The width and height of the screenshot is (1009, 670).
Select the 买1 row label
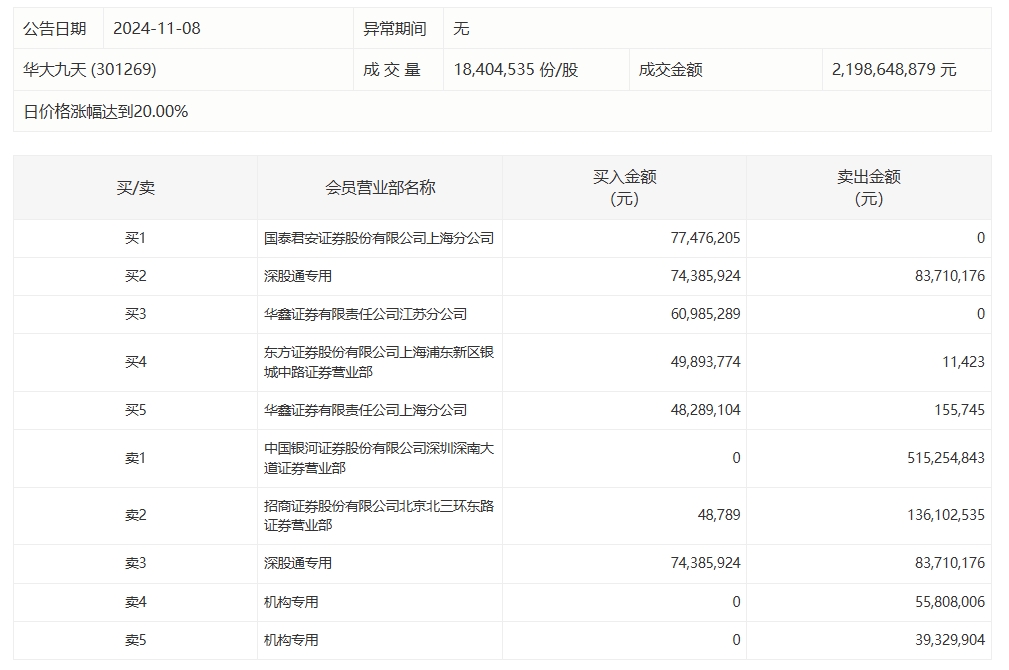pos(136,239)
